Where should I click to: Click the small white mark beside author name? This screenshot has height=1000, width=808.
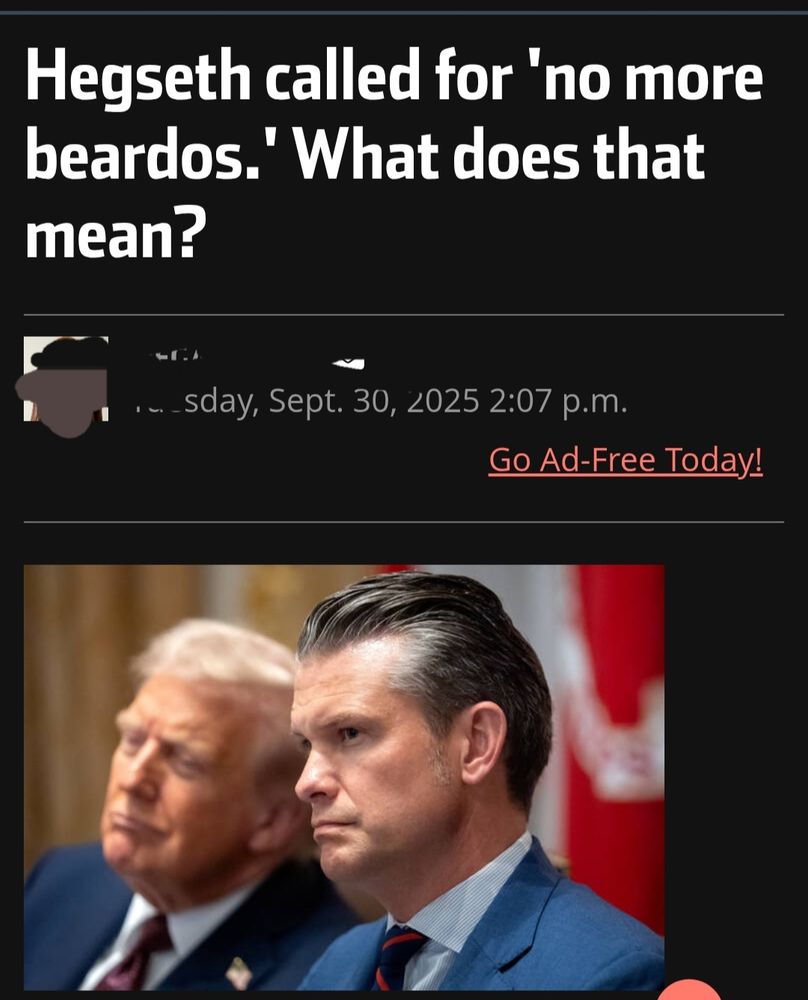pos(348,363)
